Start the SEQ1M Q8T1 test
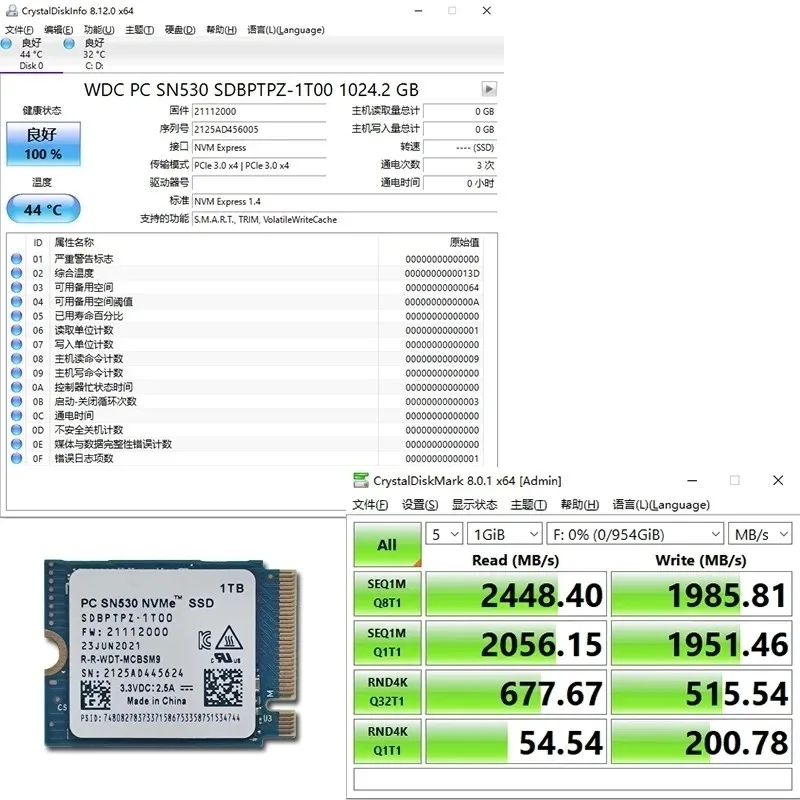The image size is (800, 800). point(387,593)
